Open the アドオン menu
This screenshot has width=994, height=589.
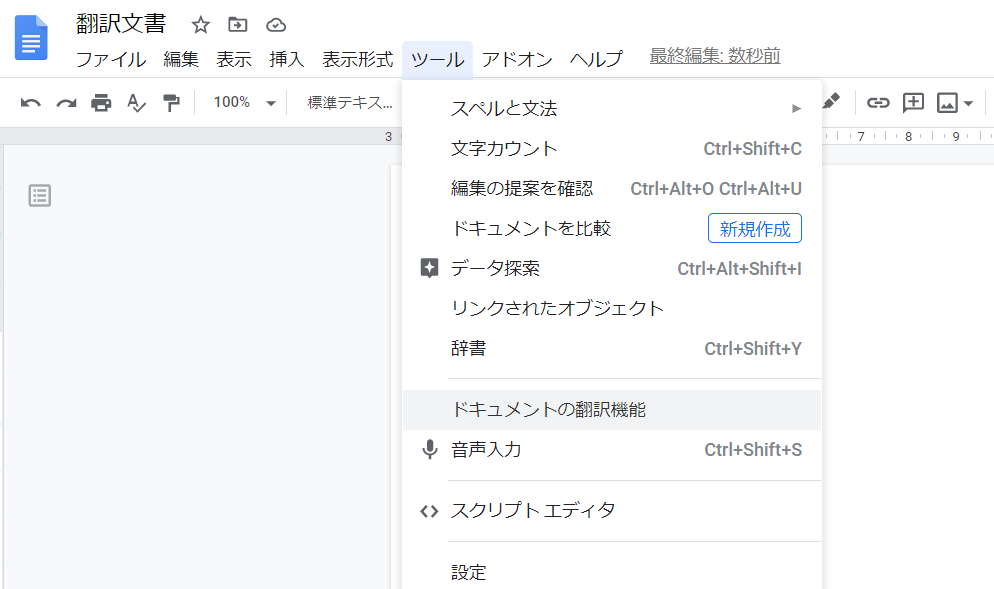tap(517, 60)
